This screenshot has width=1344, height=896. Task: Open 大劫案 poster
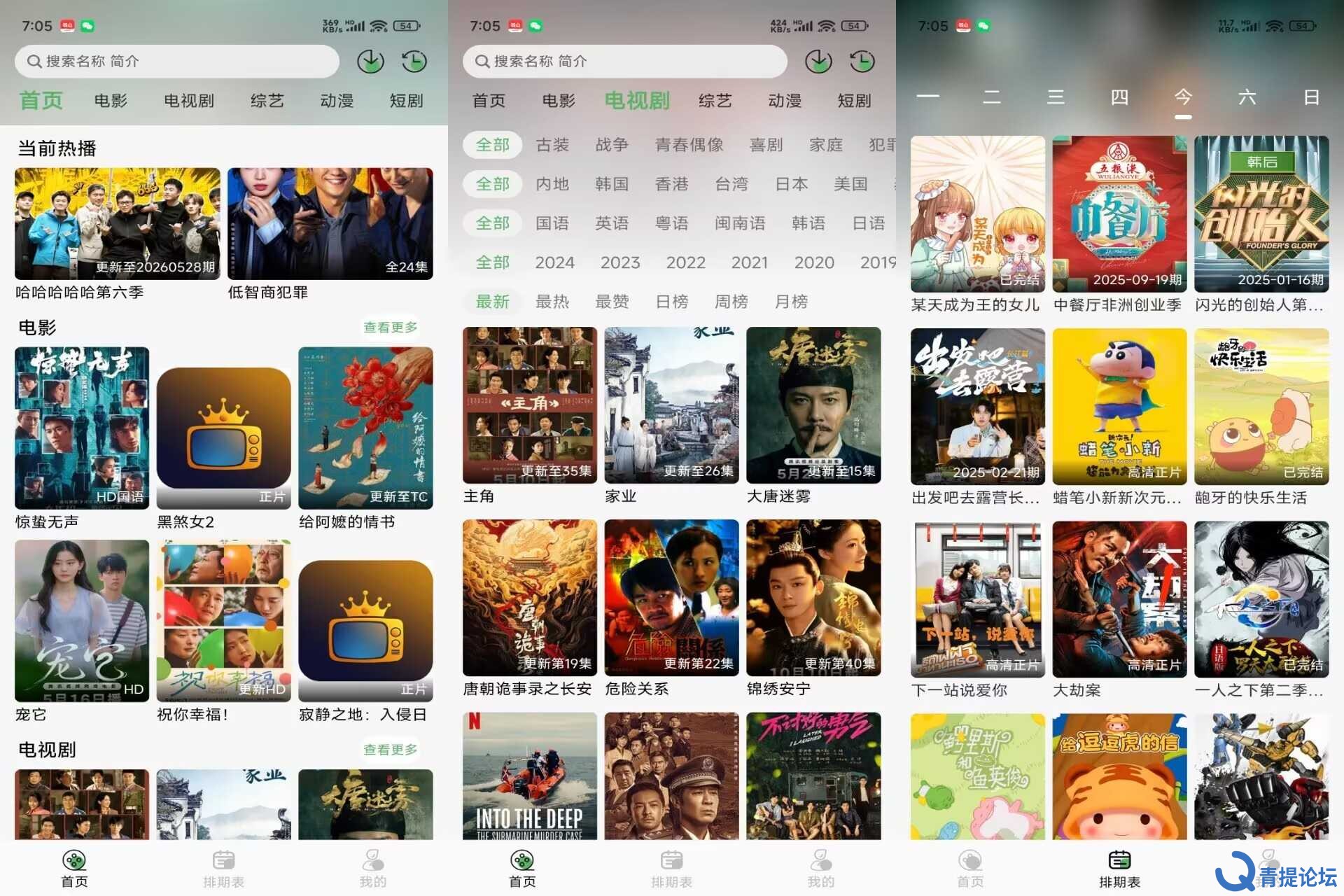coord(1120,599)
